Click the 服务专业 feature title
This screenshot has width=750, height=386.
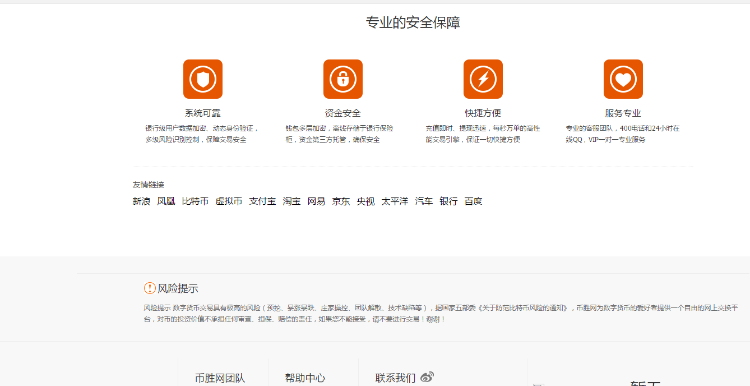(623, 113)
